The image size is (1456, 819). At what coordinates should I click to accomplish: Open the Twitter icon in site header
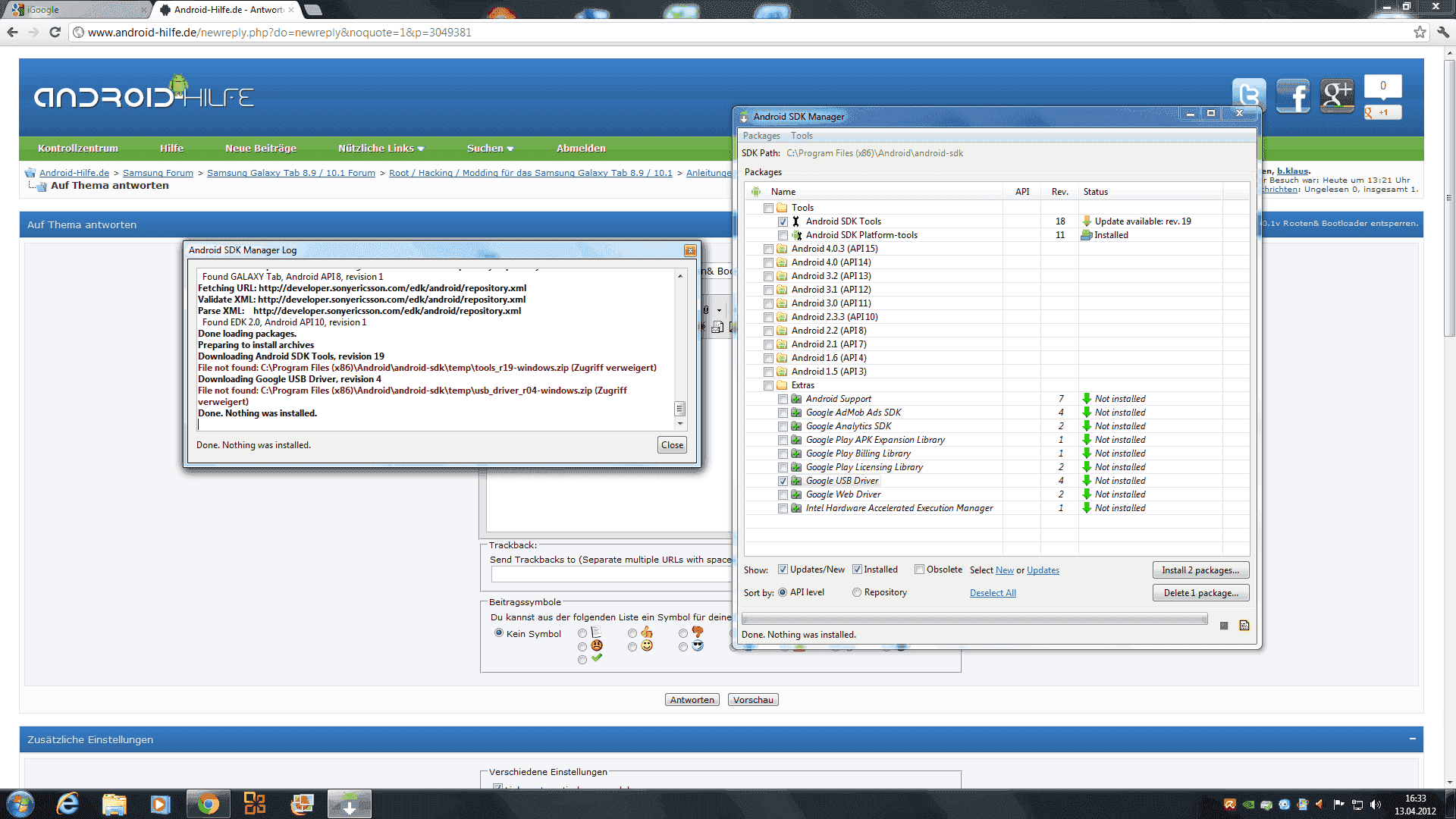tap(1248, 96)
